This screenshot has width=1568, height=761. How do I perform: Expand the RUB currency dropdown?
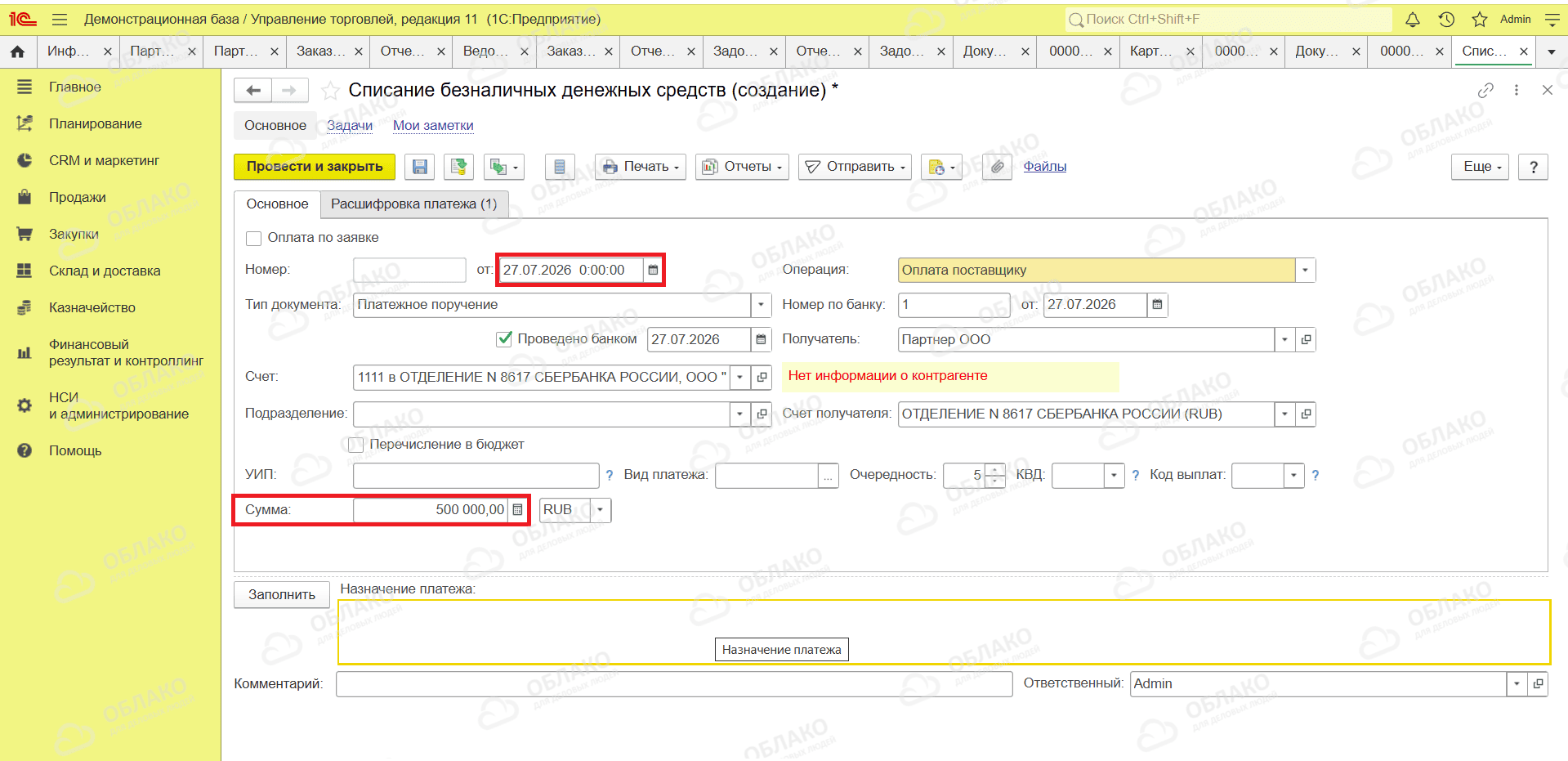click(600, 510)
